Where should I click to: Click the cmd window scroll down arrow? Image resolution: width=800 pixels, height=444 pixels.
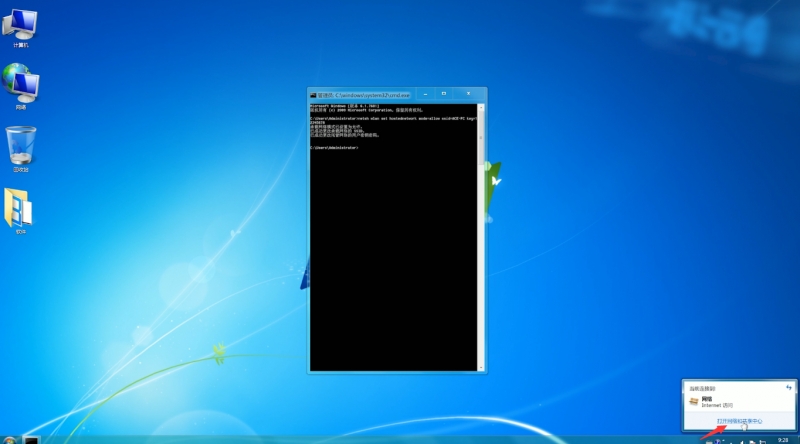click(x=481, y=367)
